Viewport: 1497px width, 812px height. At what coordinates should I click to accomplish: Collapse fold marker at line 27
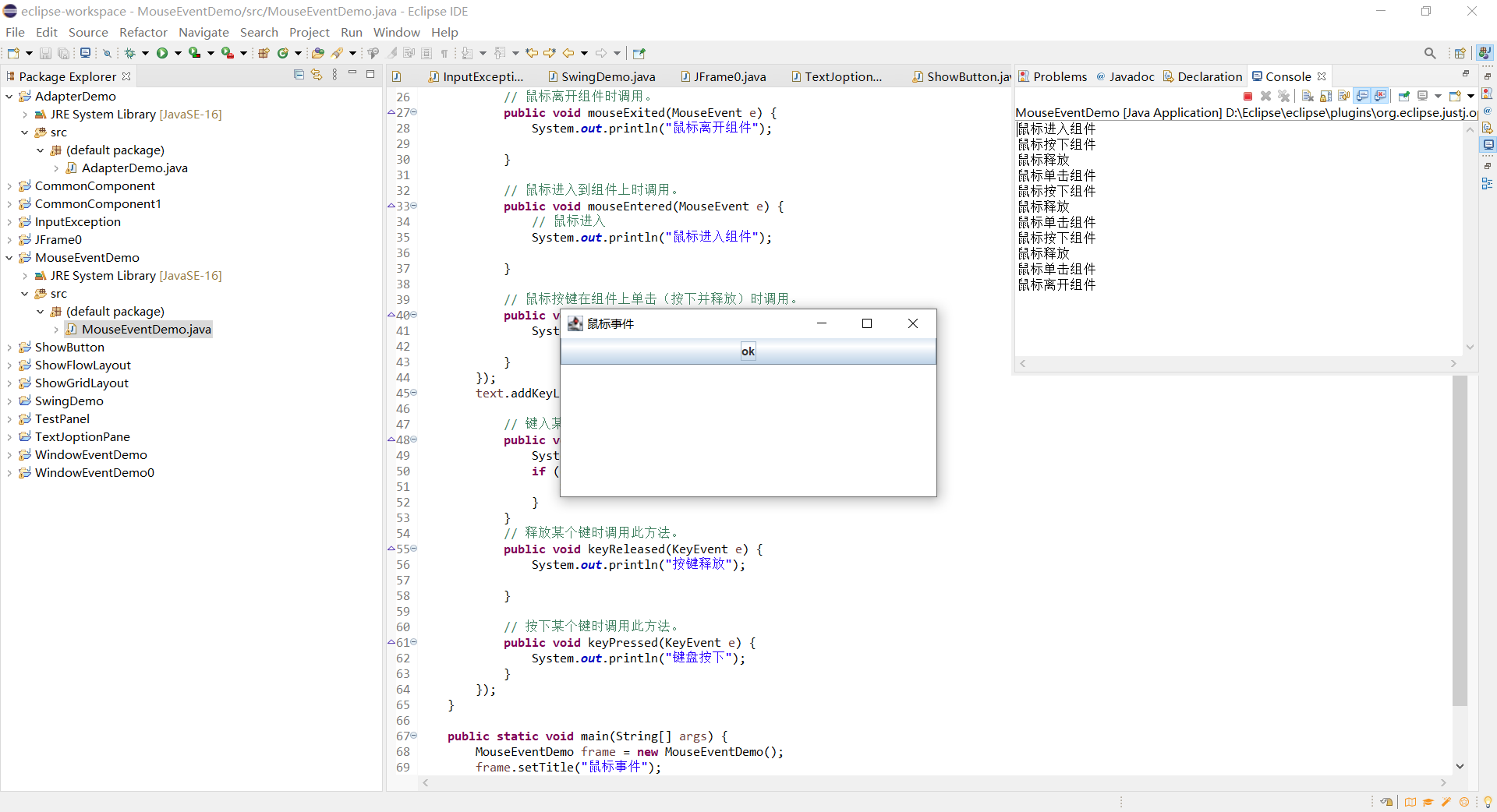click(414, 112)
